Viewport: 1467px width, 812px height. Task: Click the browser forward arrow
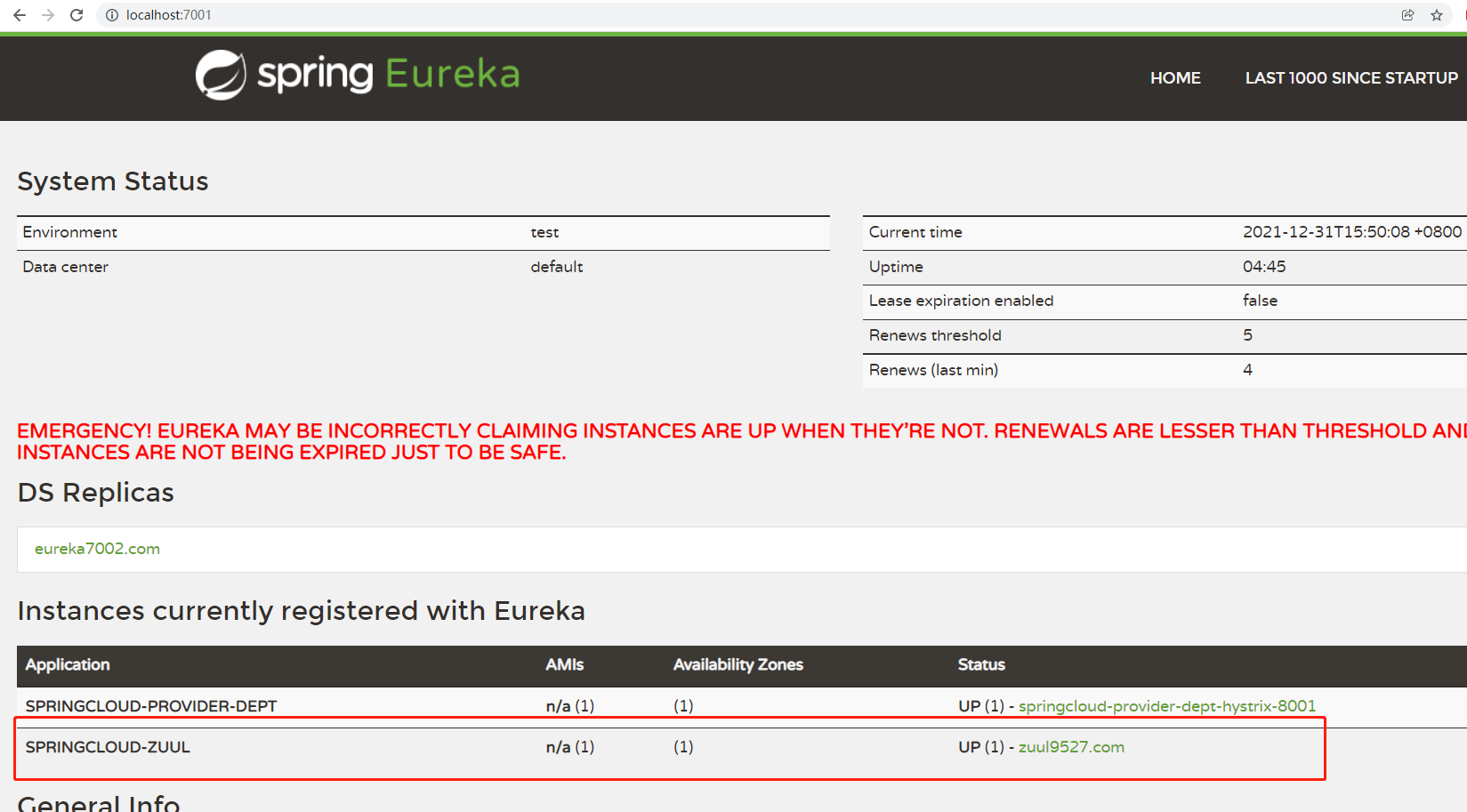48,15
